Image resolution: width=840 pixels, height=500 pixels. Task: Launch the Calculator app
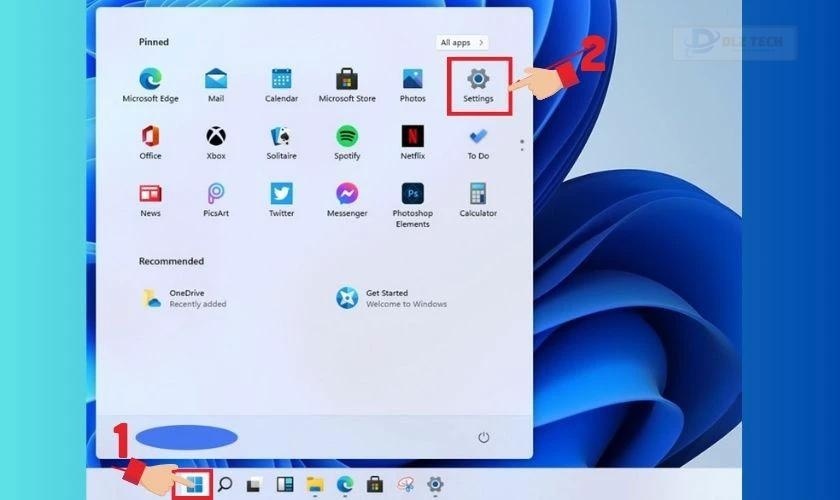[x=478, y=194]
